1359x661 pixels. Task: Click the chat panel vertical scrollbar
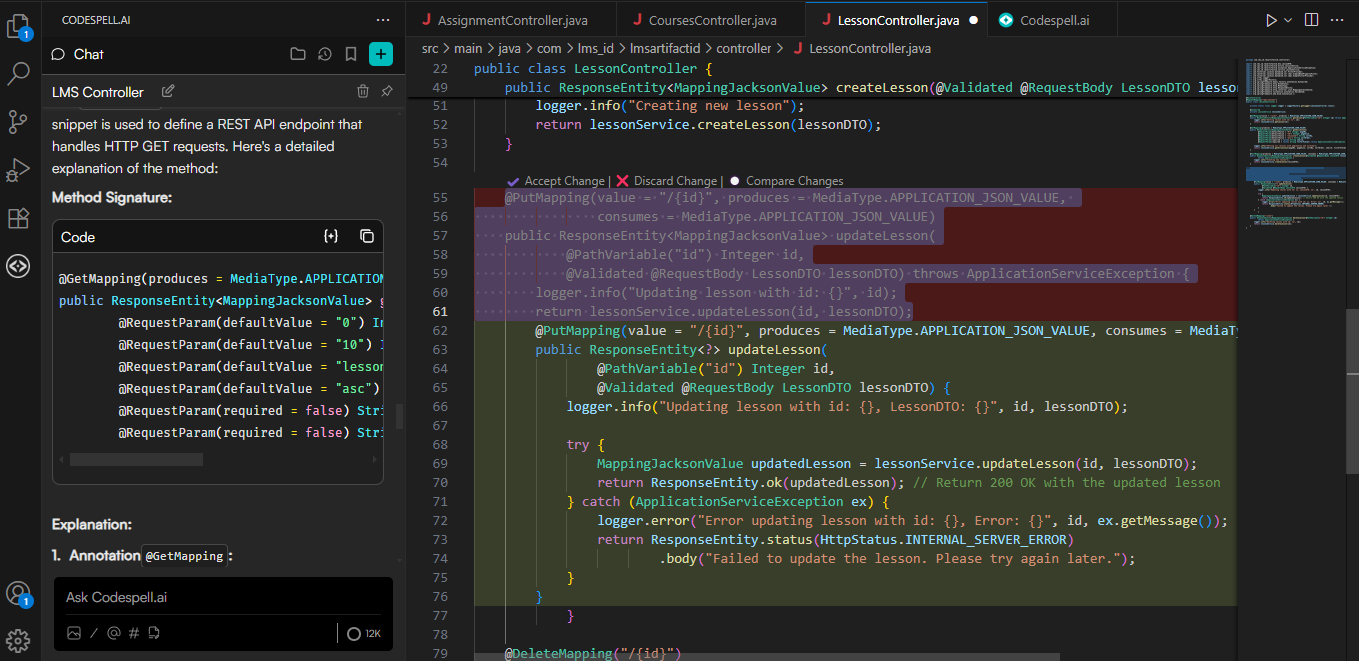tap(399, 415)
